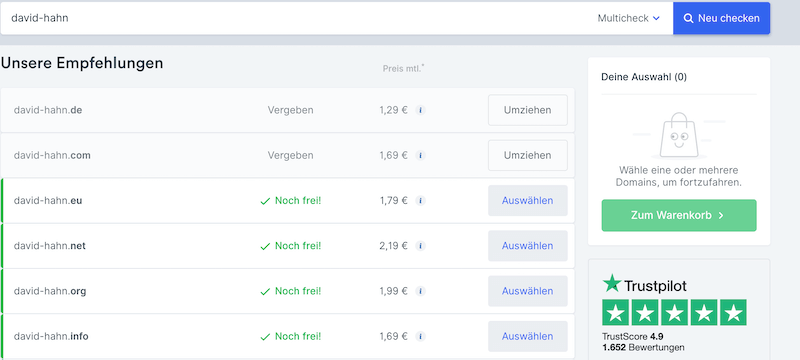Click Noch frei! status for david-hahn.info
The height and width of the screenshot is (360, 800).
291,337
